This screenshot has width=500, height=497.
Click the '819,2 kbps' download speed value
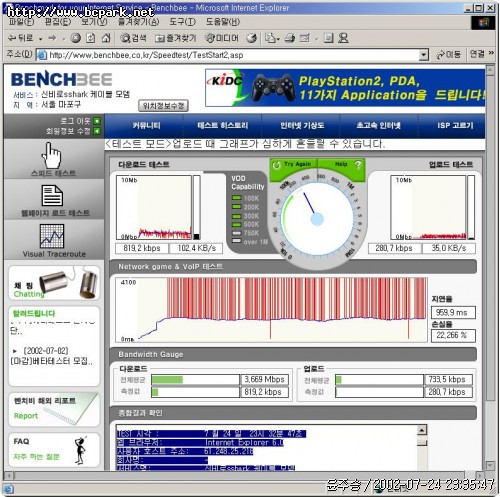tap(142, 248)
